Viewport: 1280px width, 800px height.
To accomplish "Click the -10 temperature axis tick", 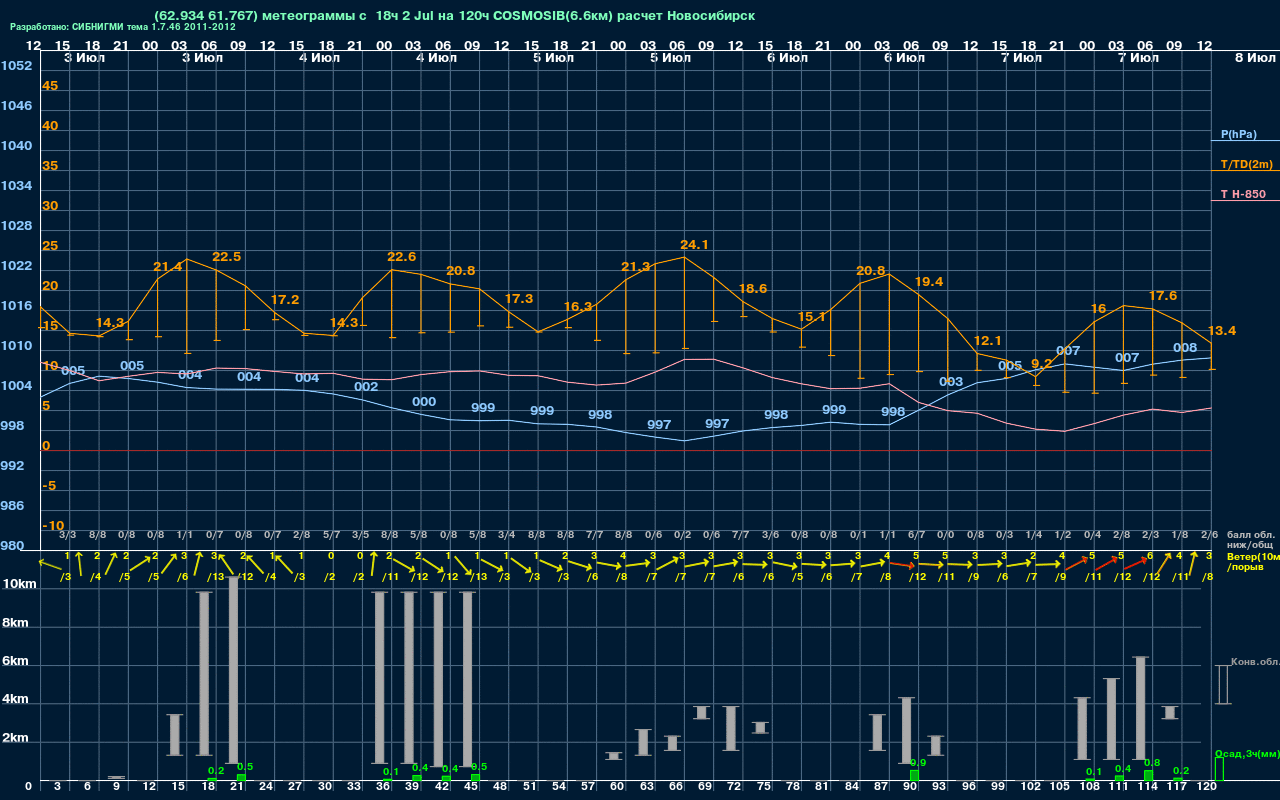I will [x=53, y=526].
